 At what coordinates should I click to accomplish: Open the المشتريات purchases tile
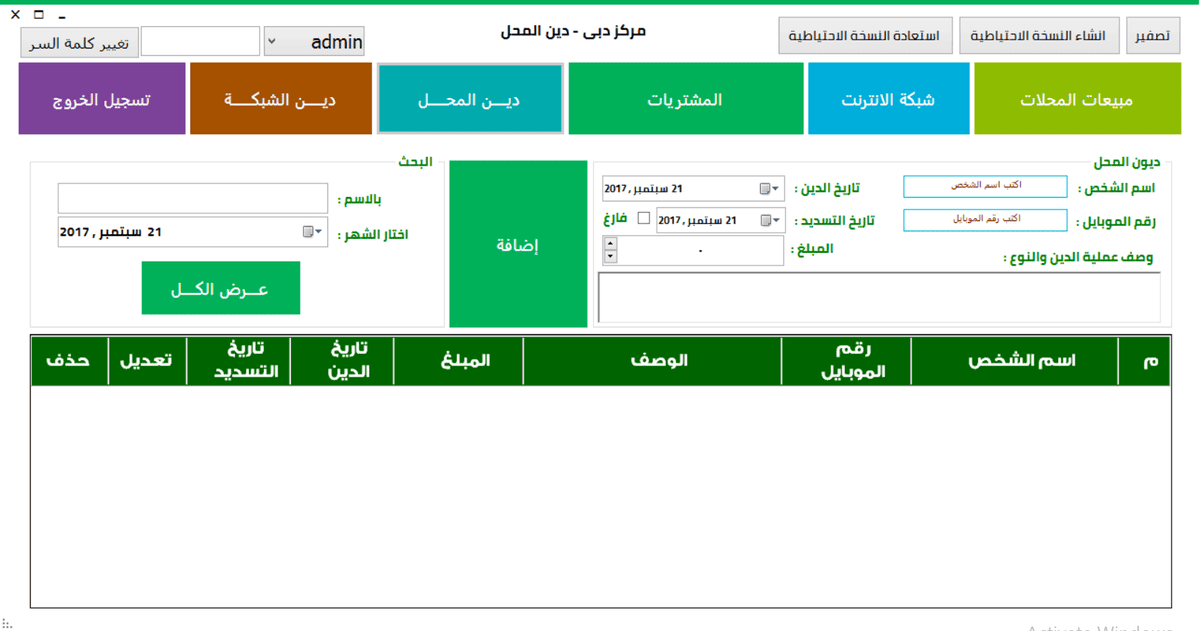point(685,99)
